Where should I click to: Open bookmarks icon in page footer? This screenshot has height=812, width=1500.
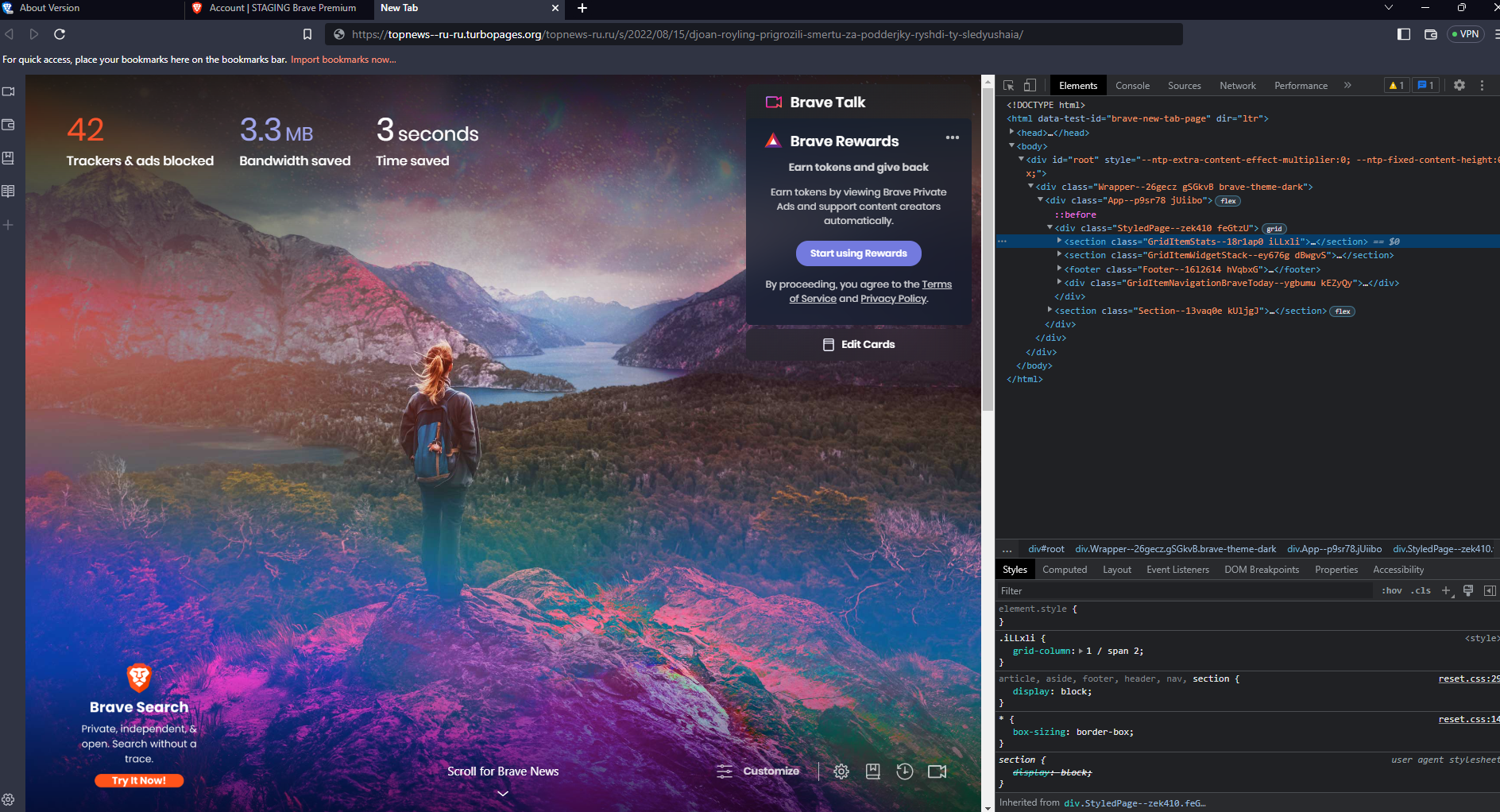pos(873,771)
